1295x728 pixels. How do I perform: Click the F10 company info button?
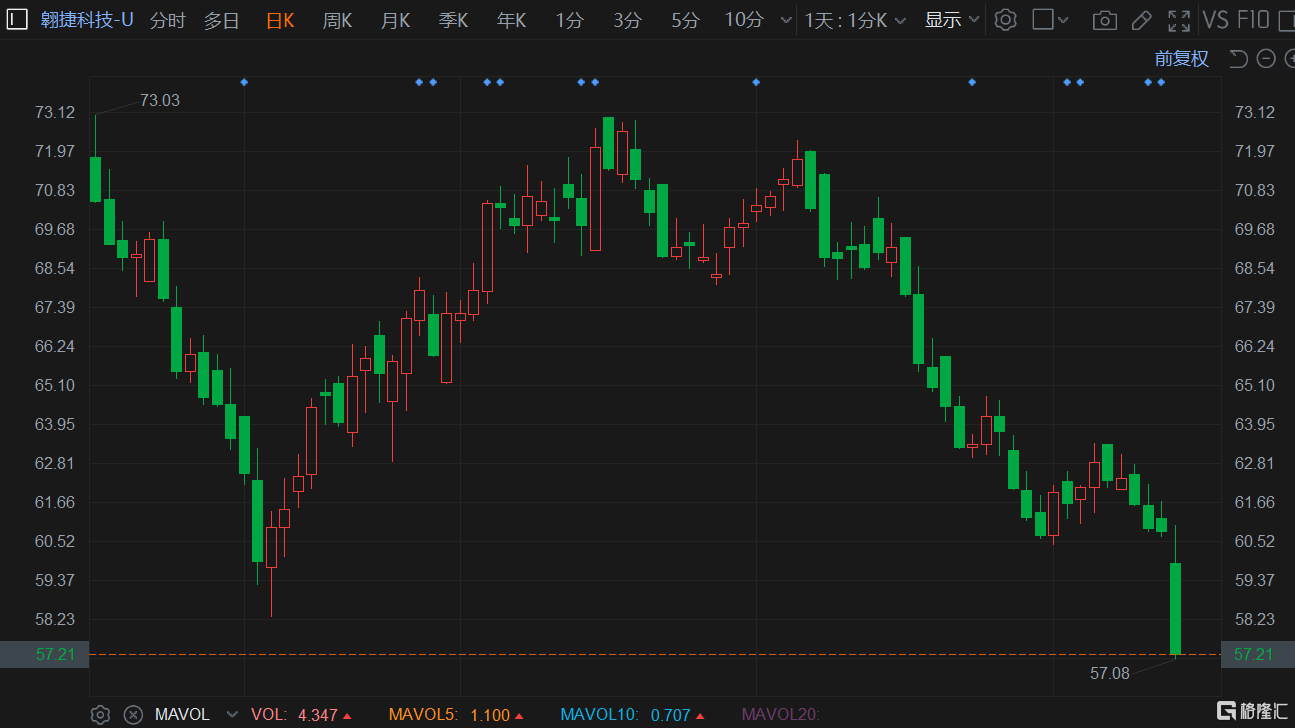1253,20
